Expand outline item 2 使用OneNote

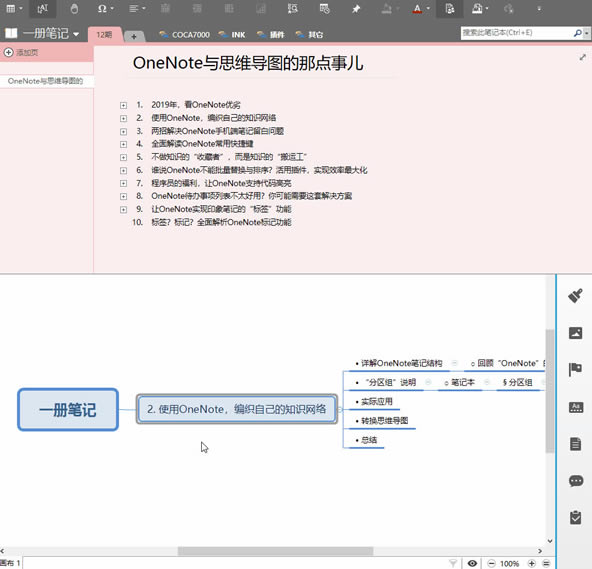(123, 119)
